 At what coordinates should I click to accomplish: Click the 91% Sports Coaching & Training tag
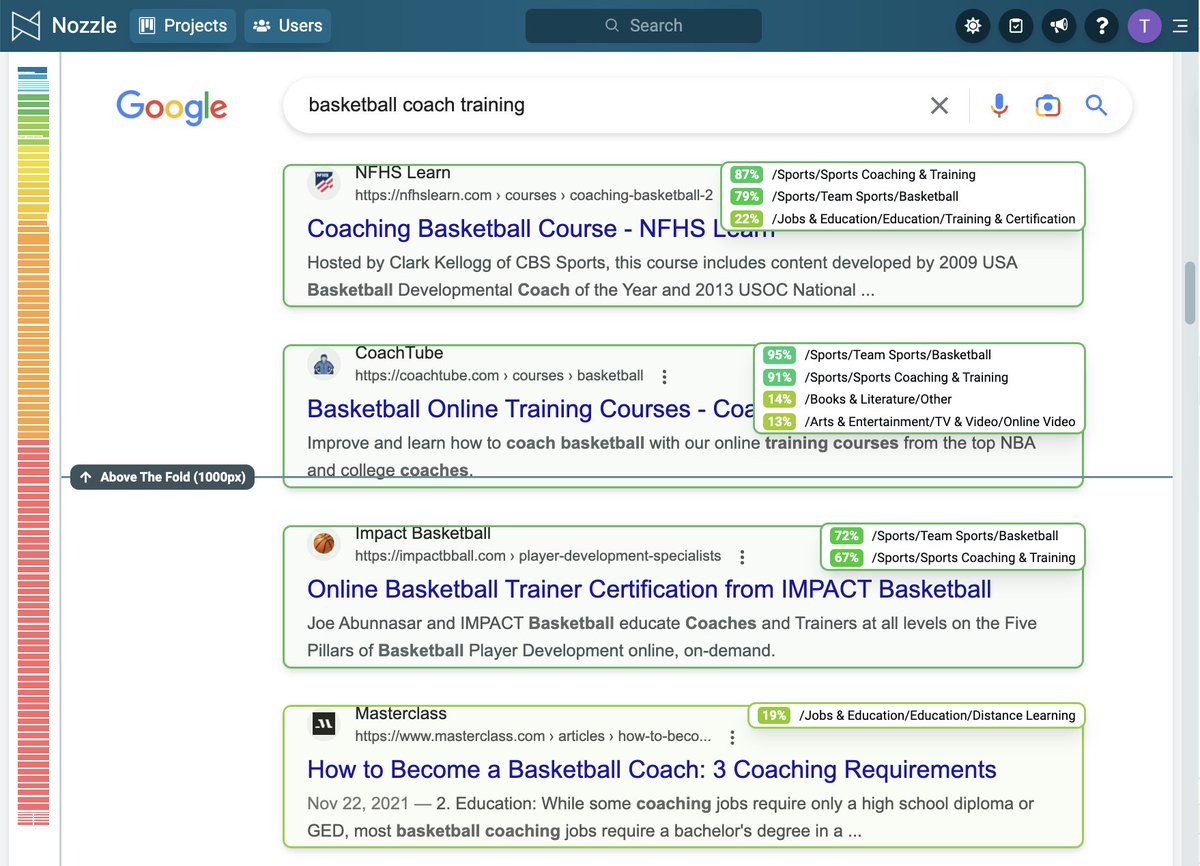click(886, 377)
